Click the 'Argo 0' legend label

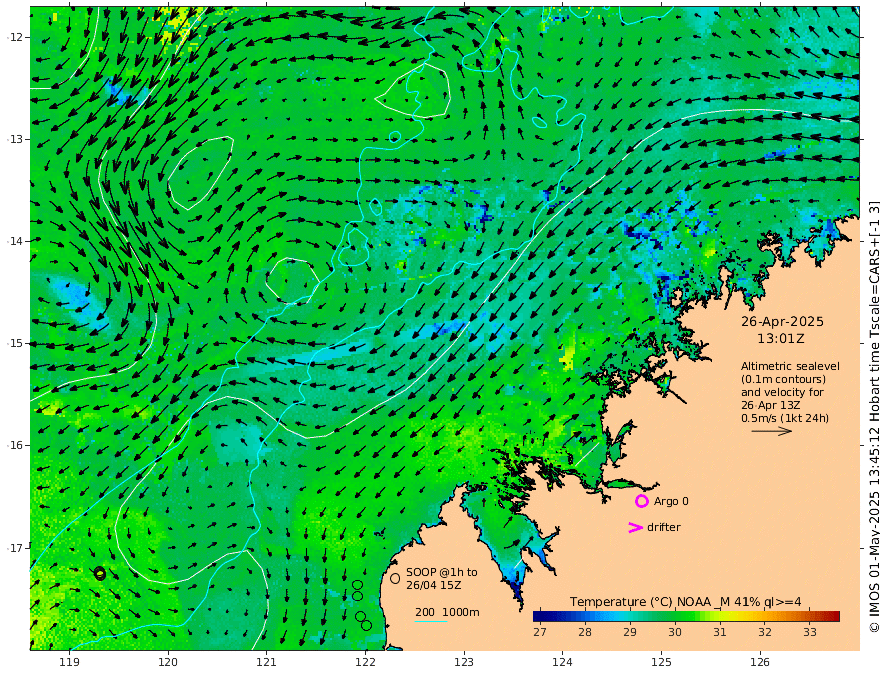click(x=671, y=501)
